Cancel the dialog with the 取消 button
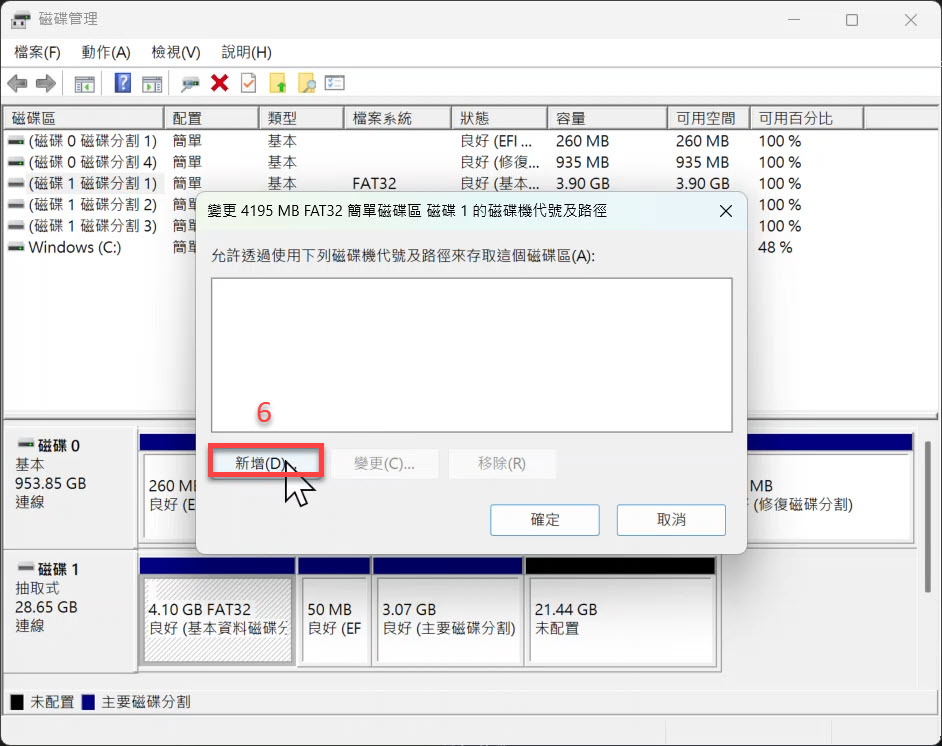The height and width of the screenshot is (746, 942). pyautogui.click(x=671, y=520)
